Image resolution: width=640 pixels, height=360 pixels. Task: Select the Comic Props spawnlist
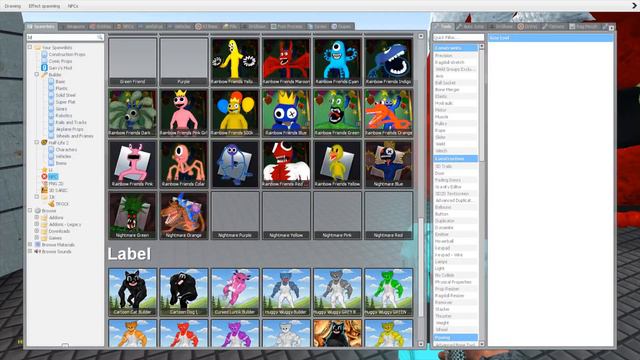point(60,61)
